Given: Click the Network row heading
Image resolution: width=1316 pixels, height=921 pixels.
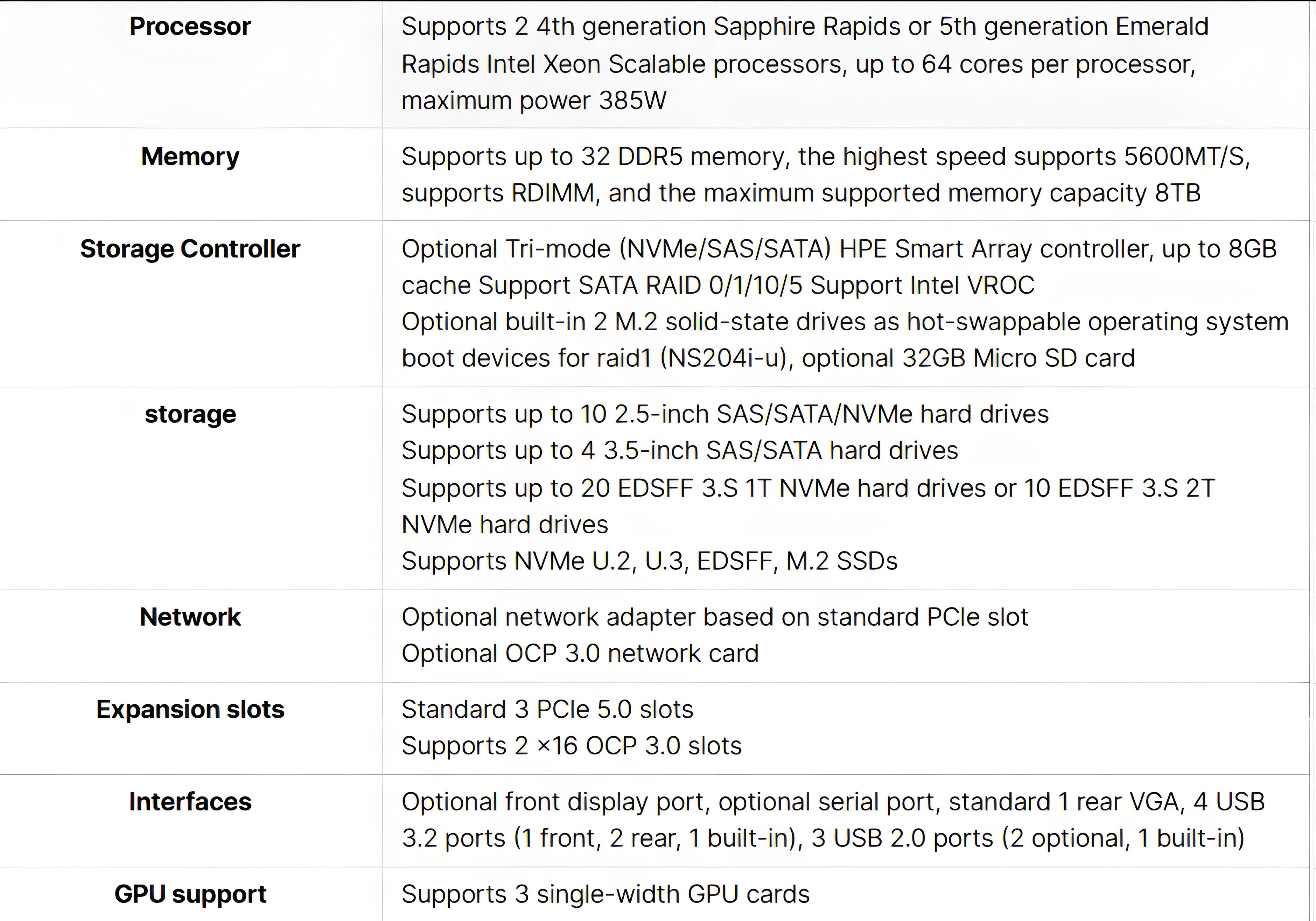Looking at the screenshot, I should click(190, 617).
